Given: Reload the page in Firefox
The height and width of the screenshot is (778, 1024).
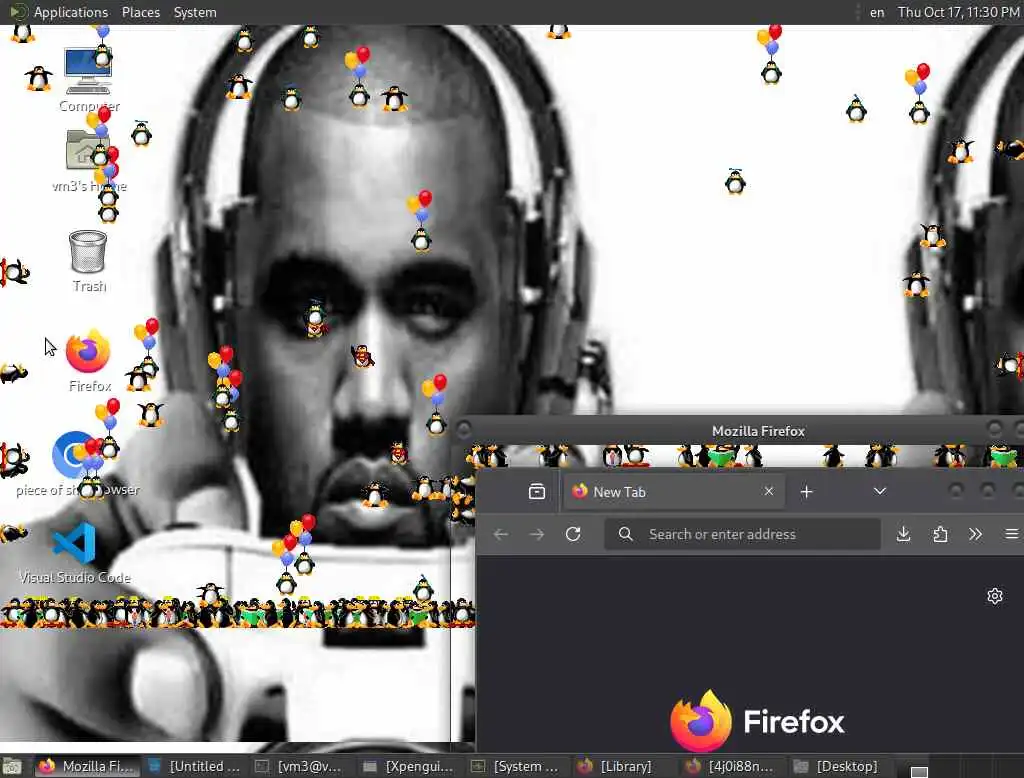Looking at the screenshot, I should point(573,534).
